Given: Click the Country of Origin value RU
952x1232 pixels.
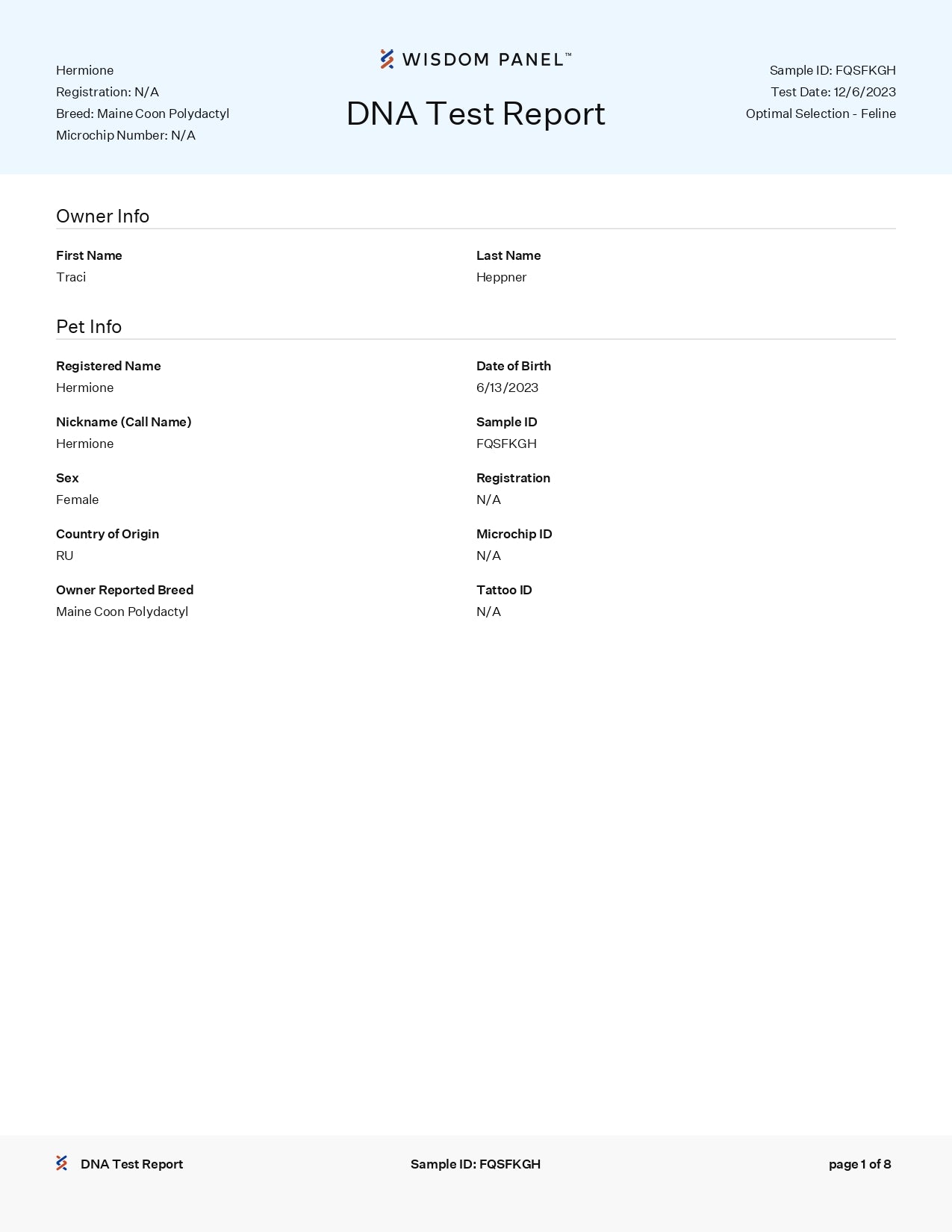Looking at the screenshot, I should point(65,556).
